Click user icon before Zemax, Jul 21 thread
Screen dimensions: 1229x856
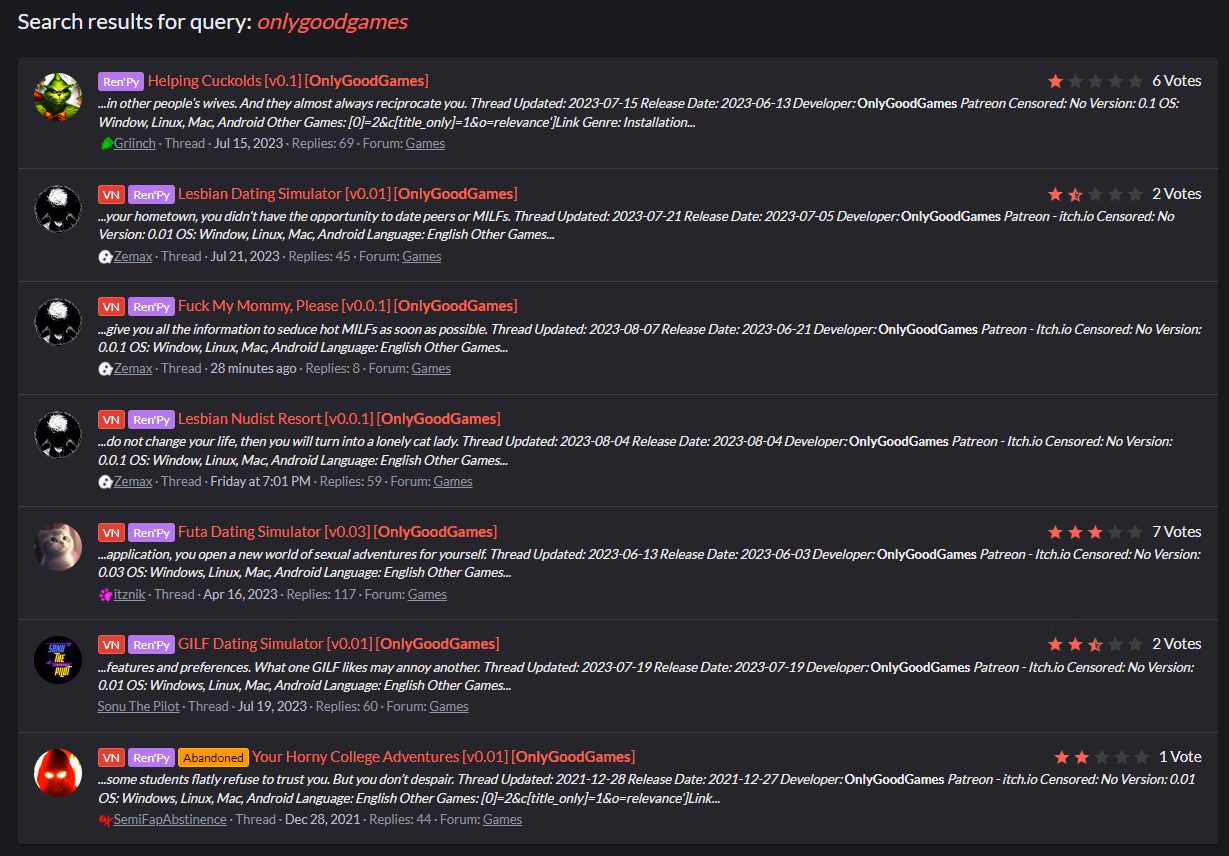(105, 256)
